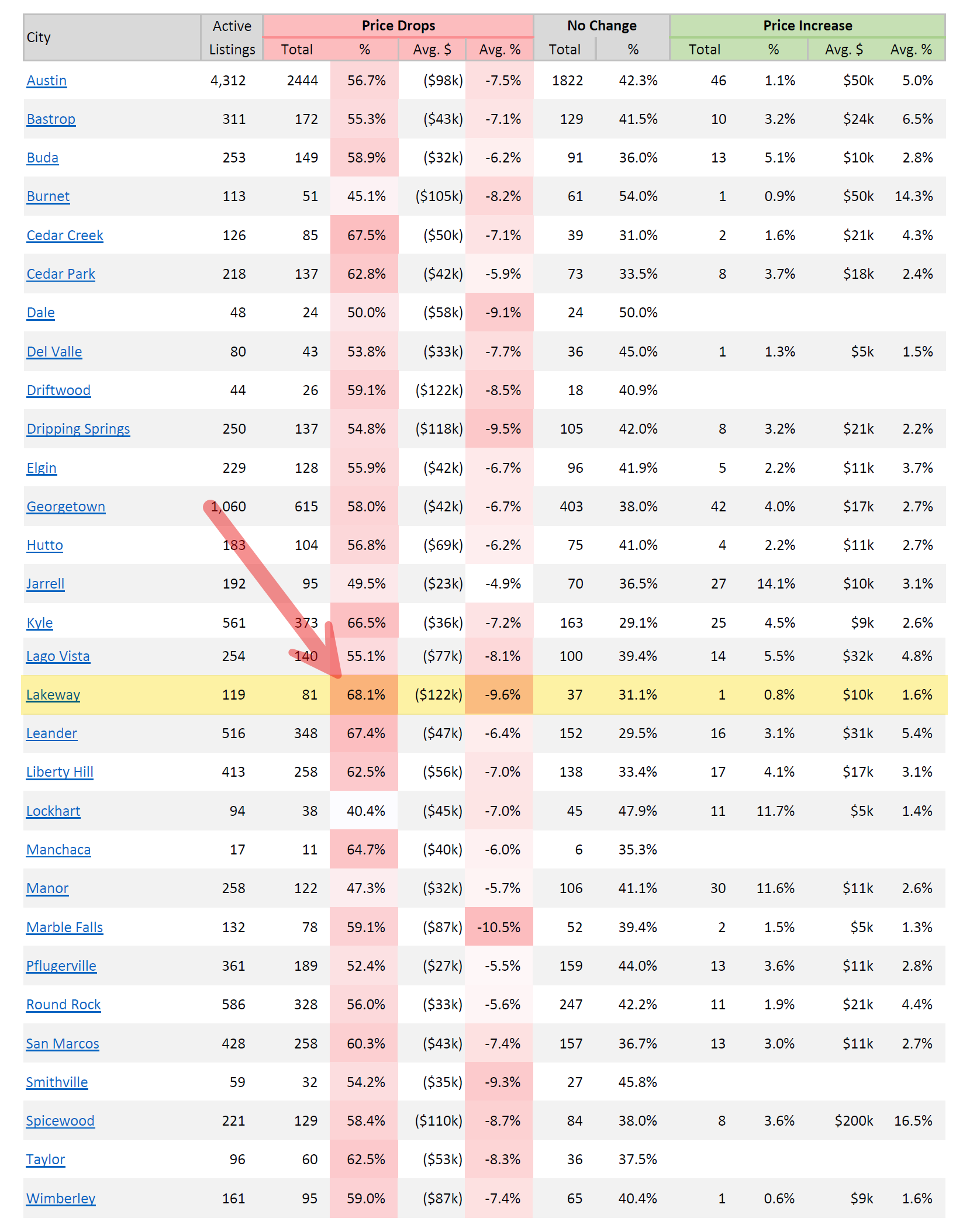
Task: Open the highlighted Lakeway link
Action: click(x=53, y=695)
